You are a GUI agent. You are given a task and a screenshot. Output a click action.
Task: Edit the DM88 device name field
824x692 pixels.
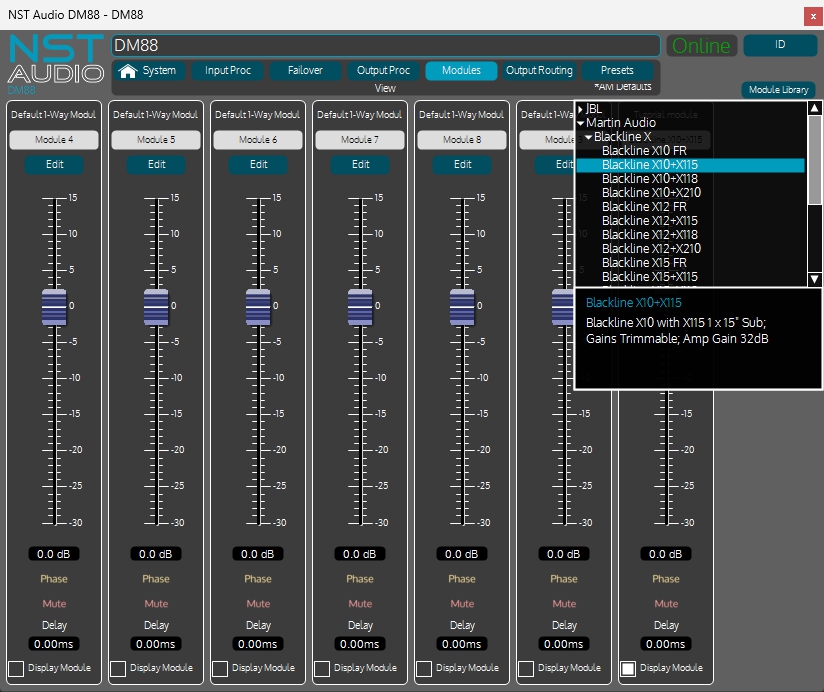[x=386, y=46]
